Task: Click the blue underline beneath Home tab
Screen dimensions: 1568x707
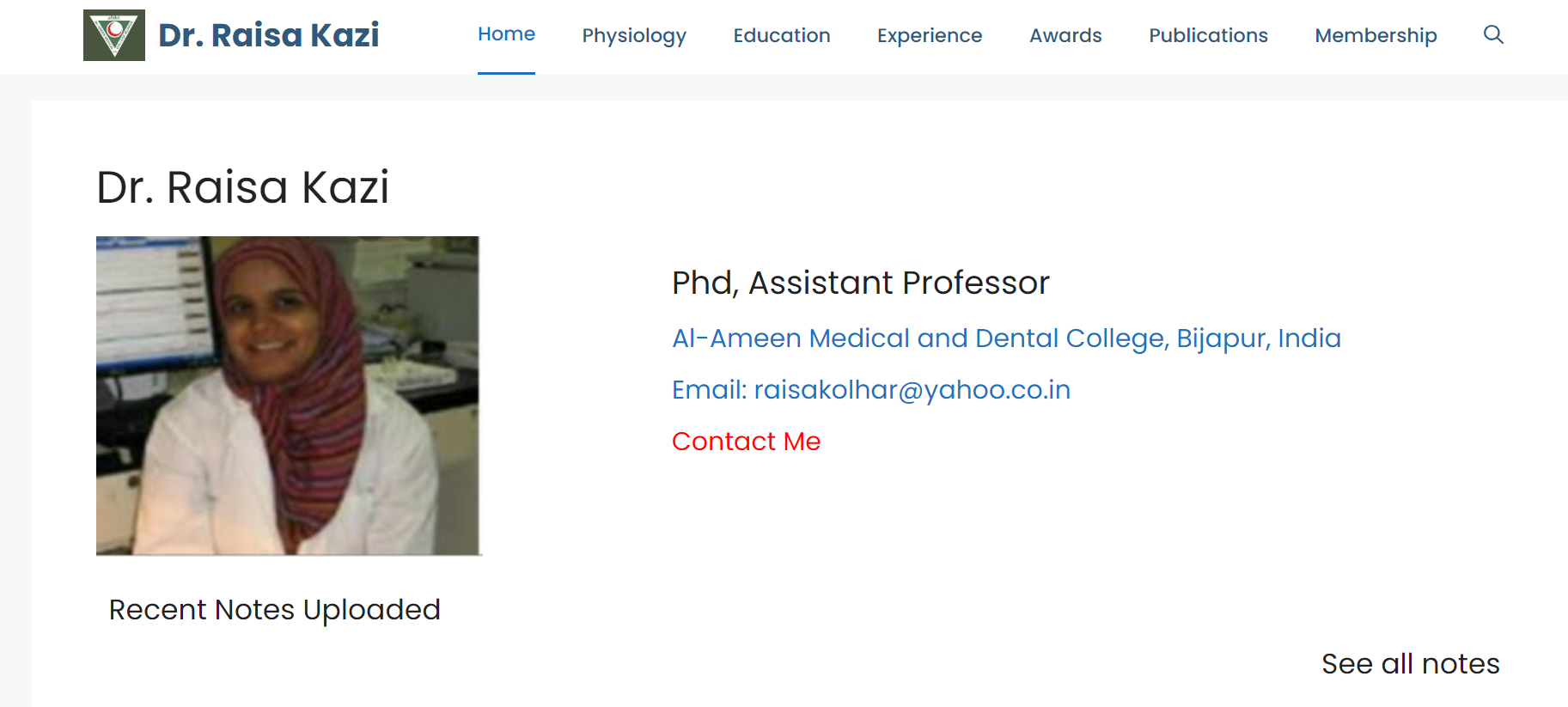Action: (506, 73)
